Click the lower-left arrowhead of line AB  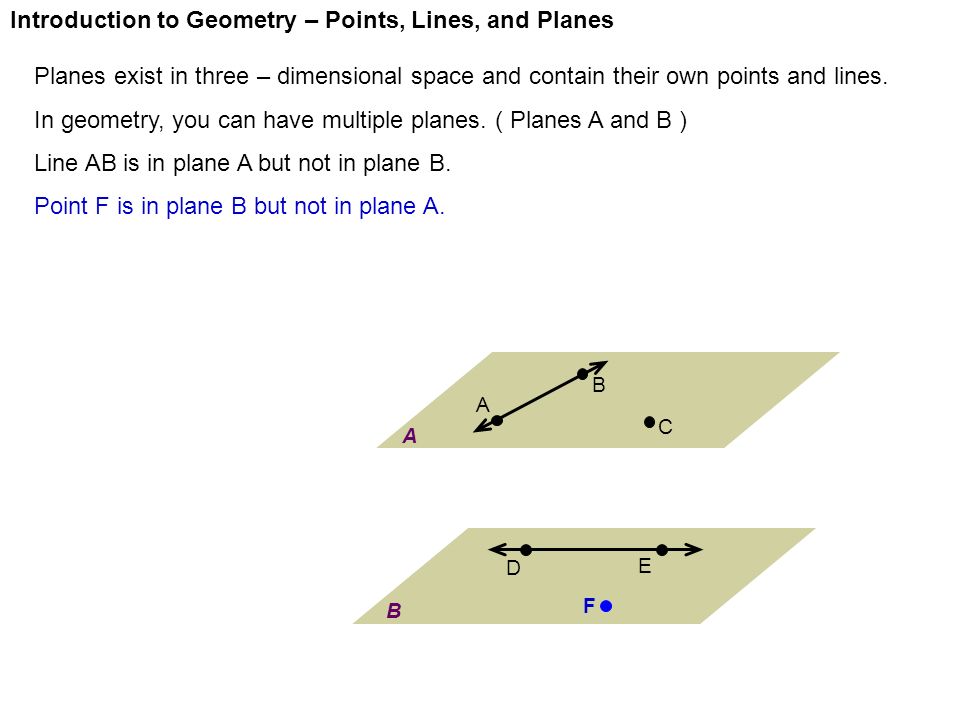[x=482, y=427]
